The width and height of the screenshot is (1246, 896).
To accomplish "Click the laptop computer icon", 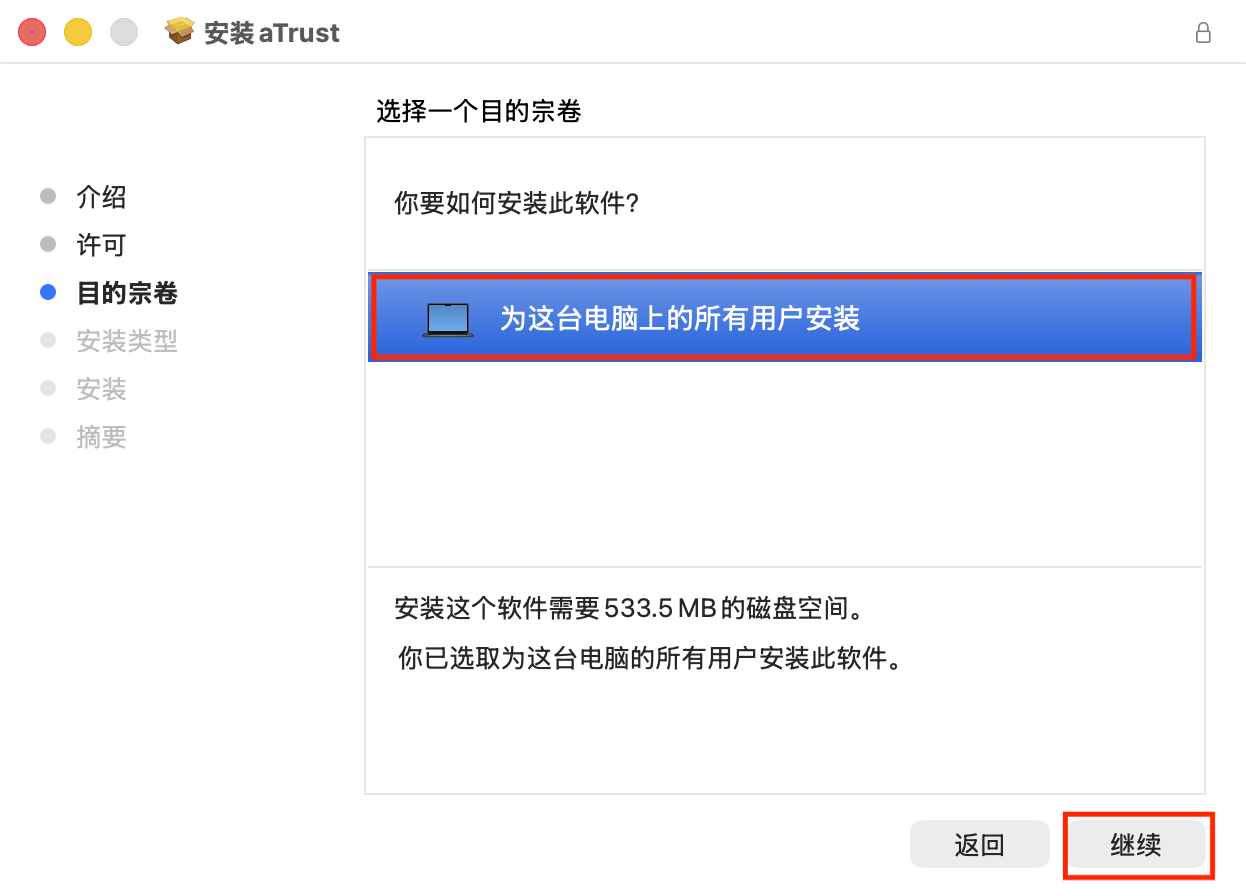I will coord(448,319).
